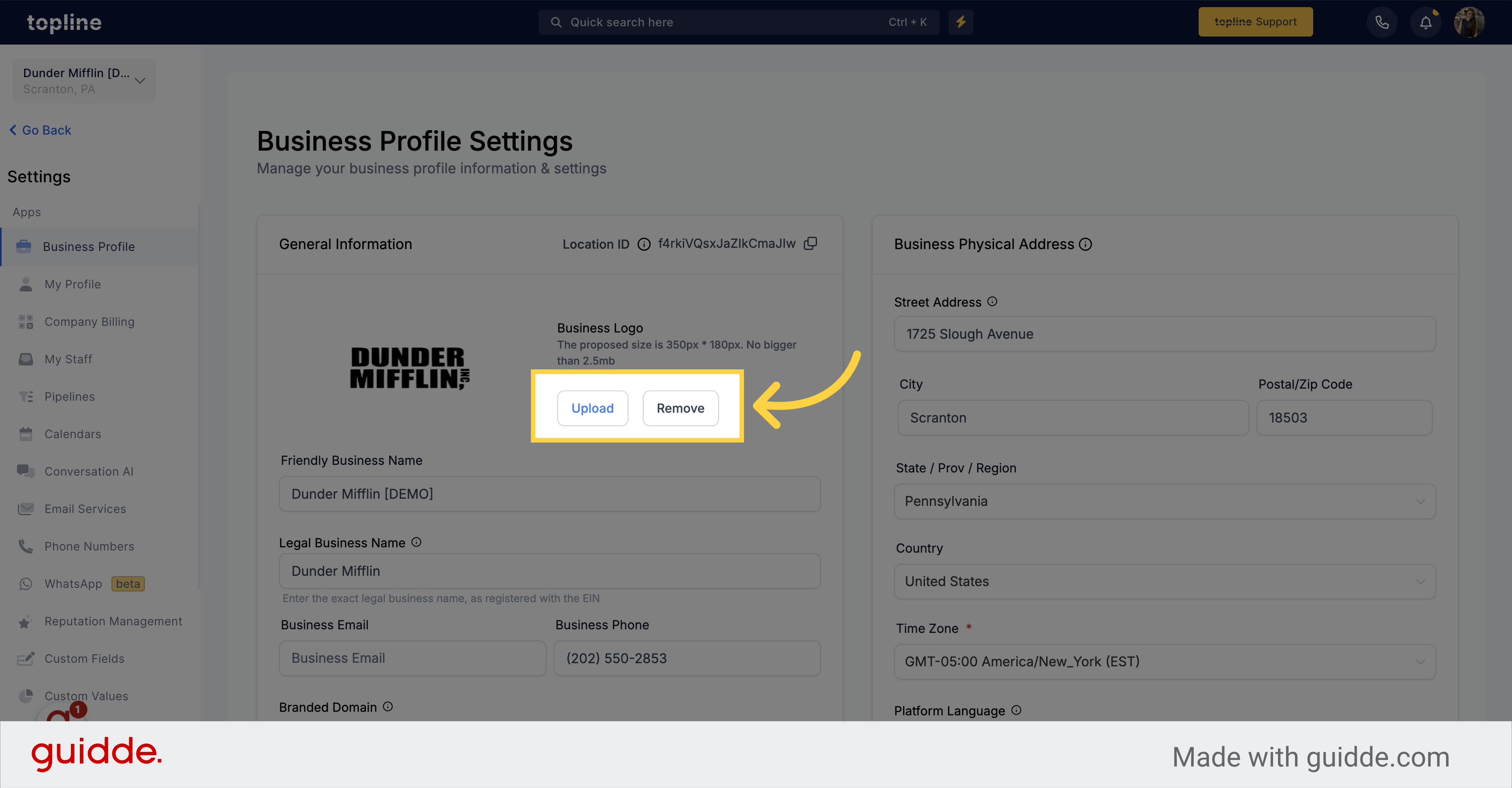Image resolution: width=1512 pixels, height=788 pixels.
Task: Open the Custom Fields settings menu
Action: (84, 658)
